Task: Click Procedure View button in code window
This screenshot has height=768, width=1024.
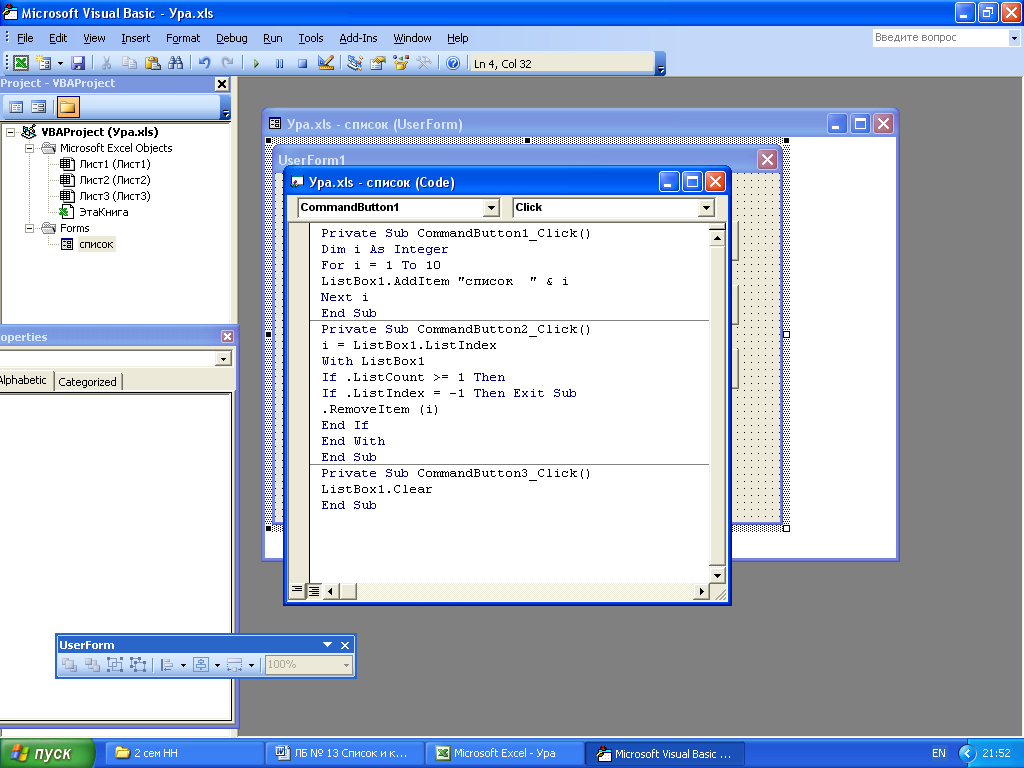Action: pyautogui.click(x=297, y=591)
